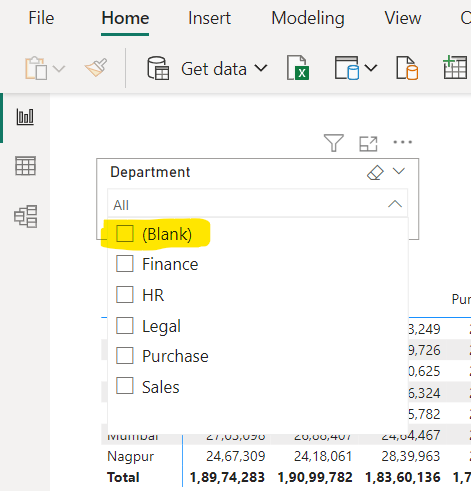Viewport: 471px width, 491px height.
Task: Tick the Finance checkbox
Action: 125,264
